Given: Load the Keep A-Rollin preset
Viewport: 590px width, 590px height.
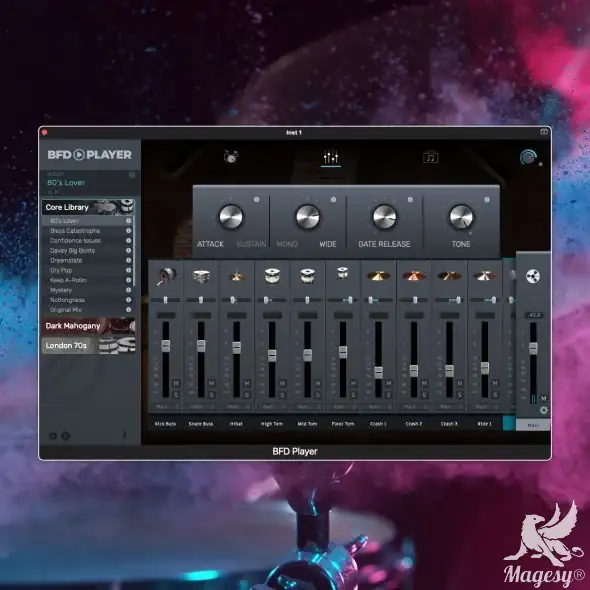Looking at the screenshot, I should coord(68,280).
